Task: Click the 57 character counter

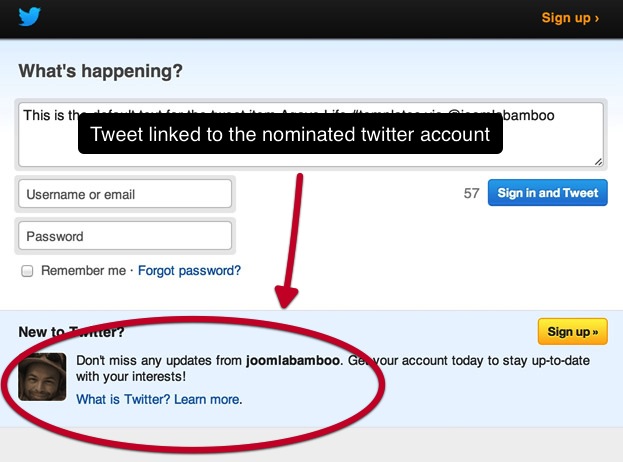Action: (x=471, y=193)
